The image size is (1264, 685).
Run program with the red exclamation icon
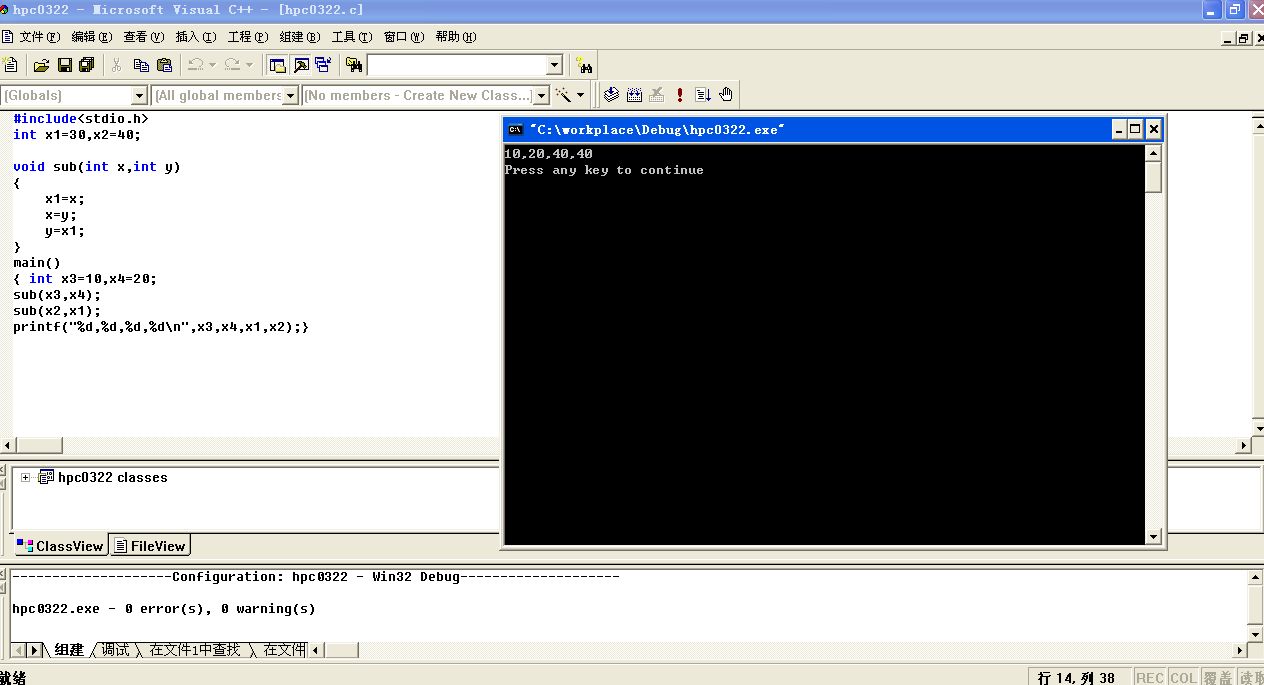680,95
